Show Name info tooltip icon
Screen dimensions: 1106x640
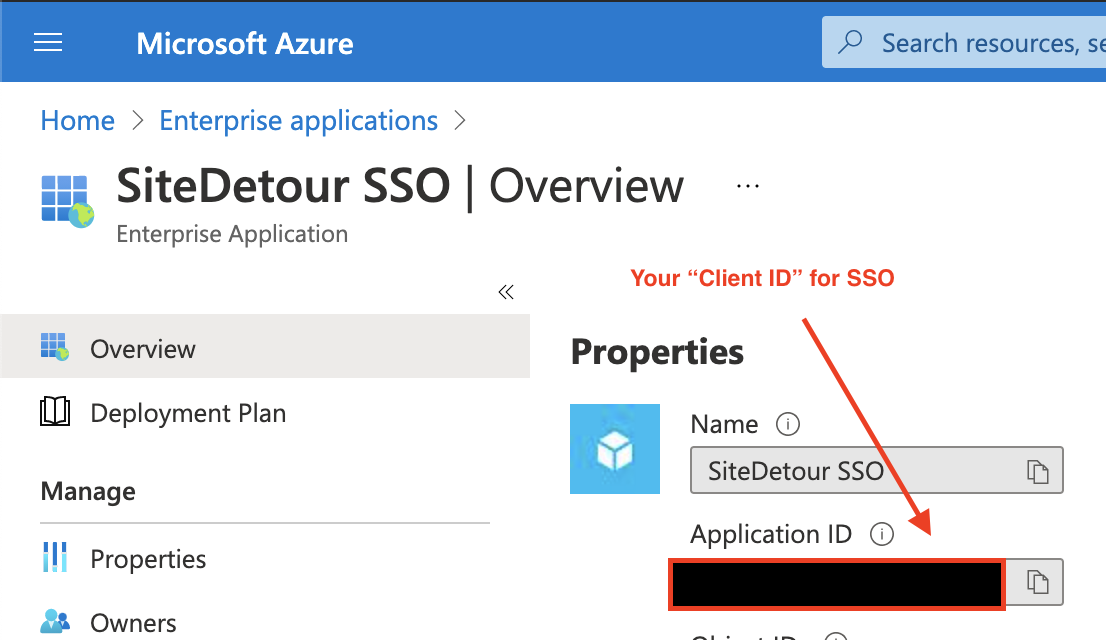pyautogui.click(x=787, y=424)
